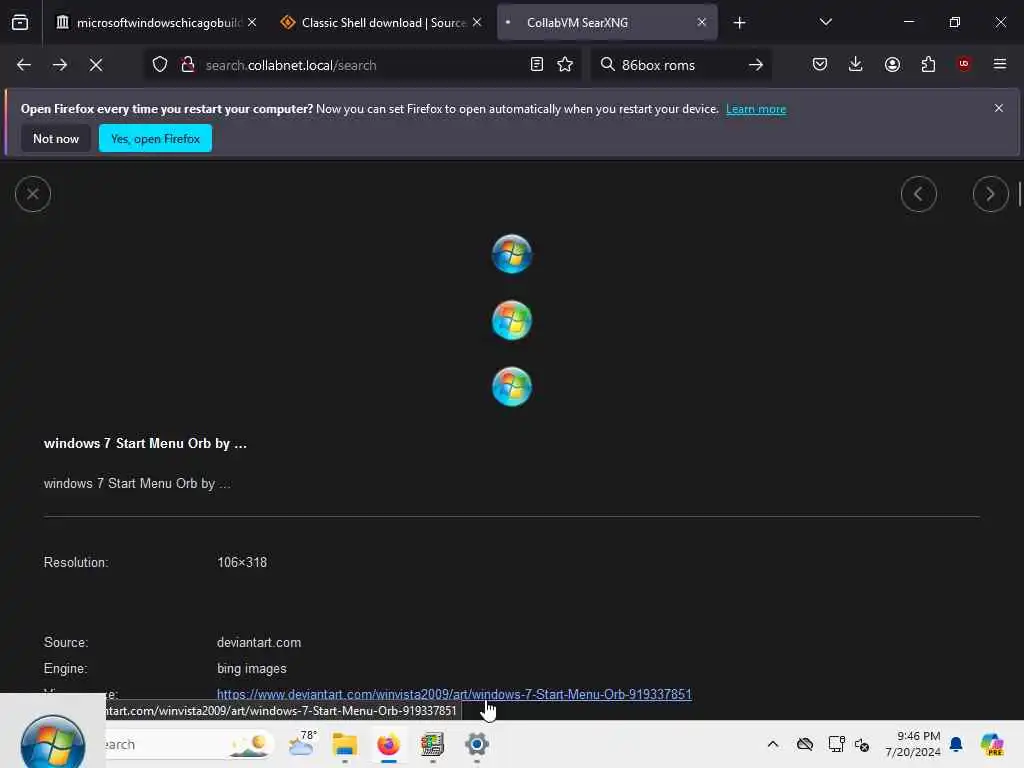The width and height of the screenshot is (1024, 768).
Task: Open Firefox View icon in tab strip
Action: pos(20,23)
